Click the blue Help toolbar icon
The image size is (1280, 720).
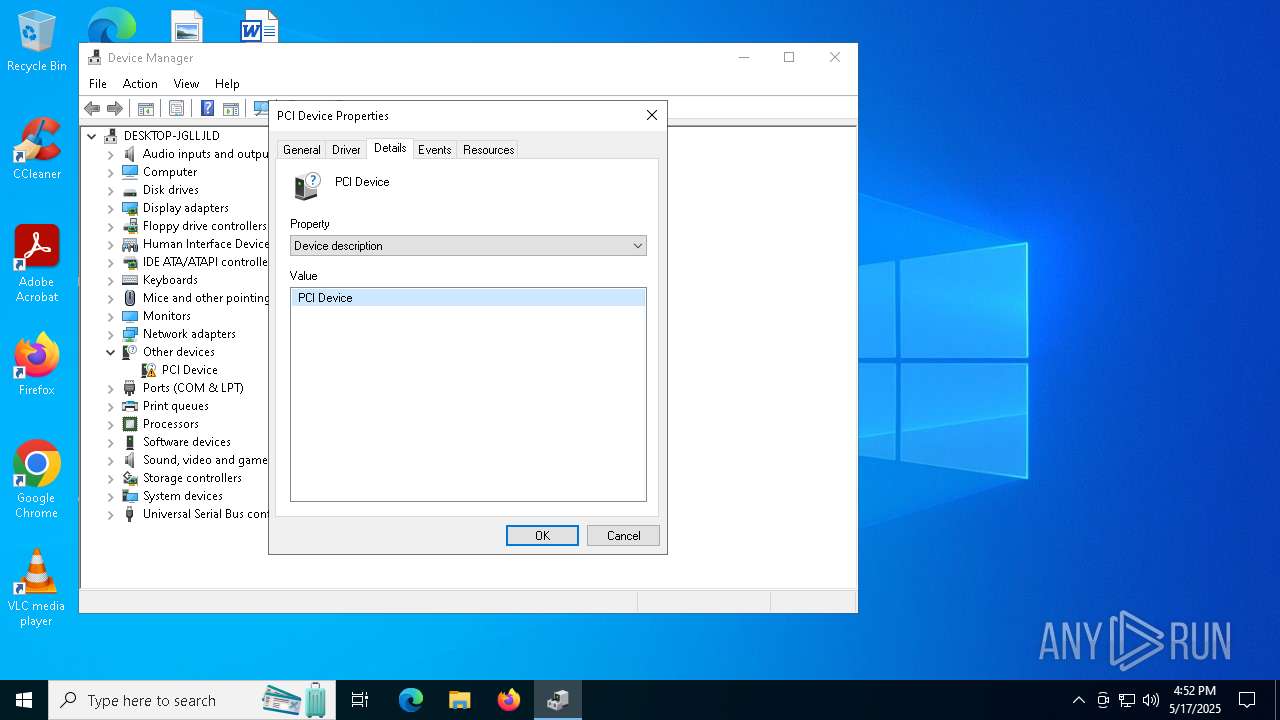[x=207, y=109]
